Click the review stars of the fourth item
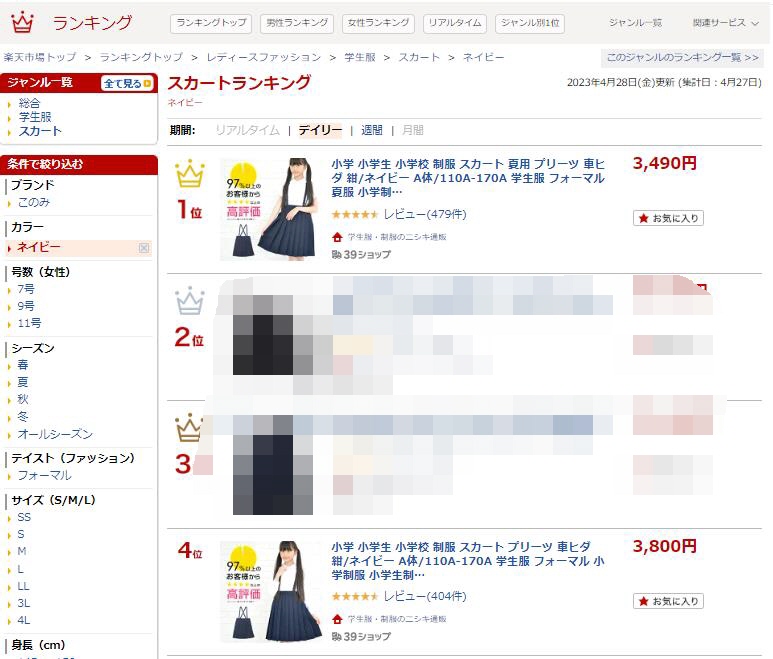Image resolution: width=773 pixels, height=659 pixels. tap(355, 596)
